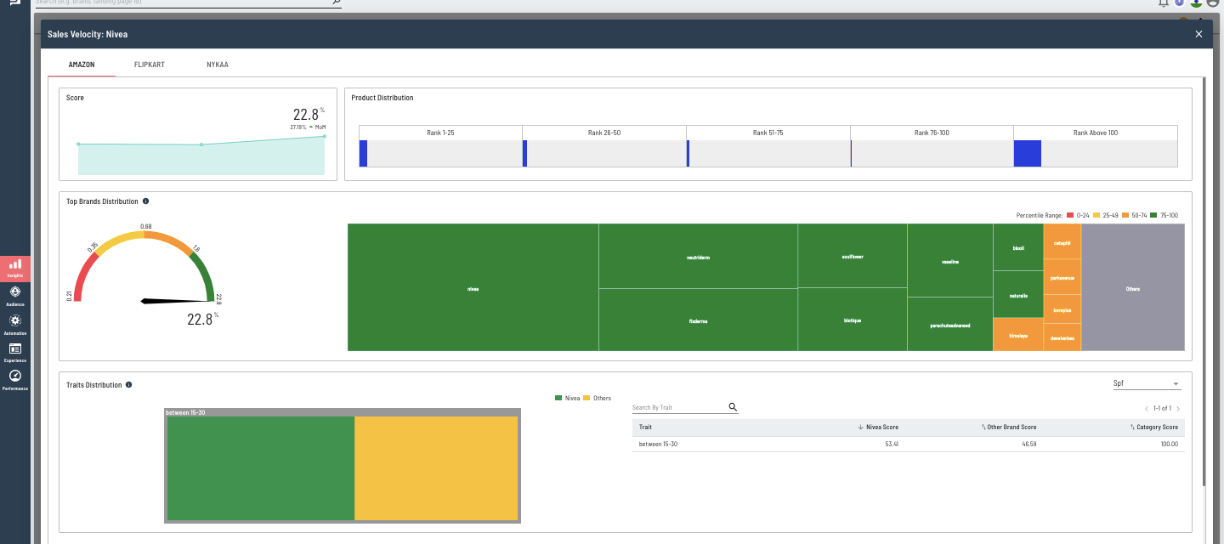Click the 46.59 other brand score cell
This screenshot has width=1224, height=544.
pos(1029,443)
